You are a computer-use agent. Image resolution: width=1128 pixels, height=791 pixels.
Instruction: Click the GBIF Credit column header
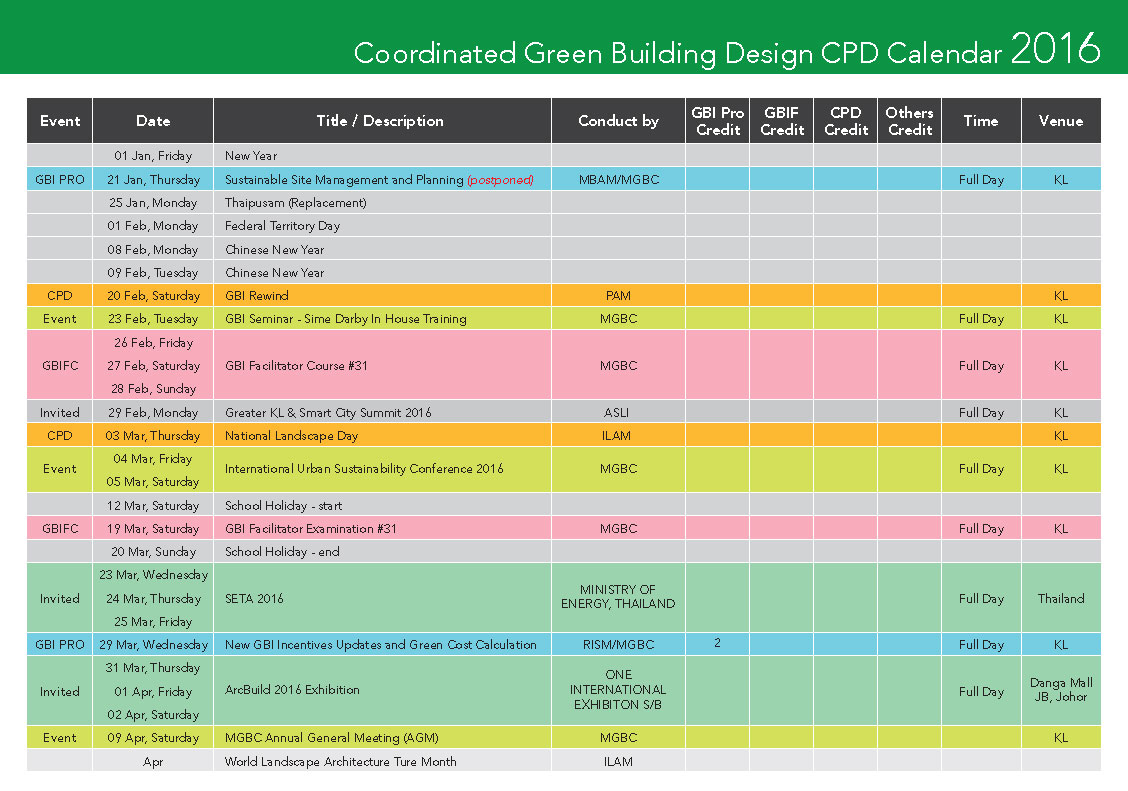782,121
